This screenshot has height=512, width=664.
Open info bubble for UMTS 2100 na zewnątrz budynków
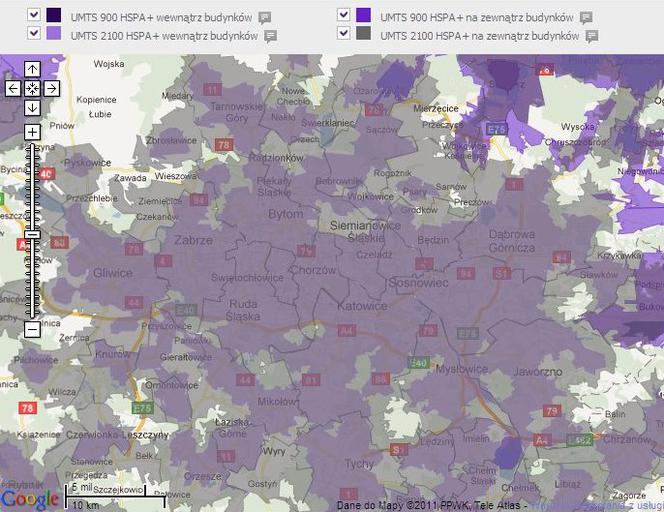[x=592, y=36]
